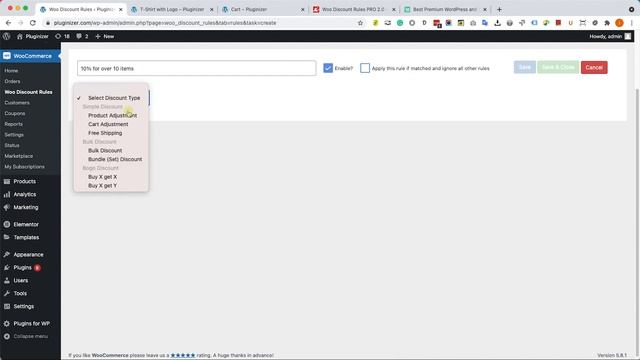Click the five-star rating link
Viewport: 640px width, 360px height.
point(183,356)
